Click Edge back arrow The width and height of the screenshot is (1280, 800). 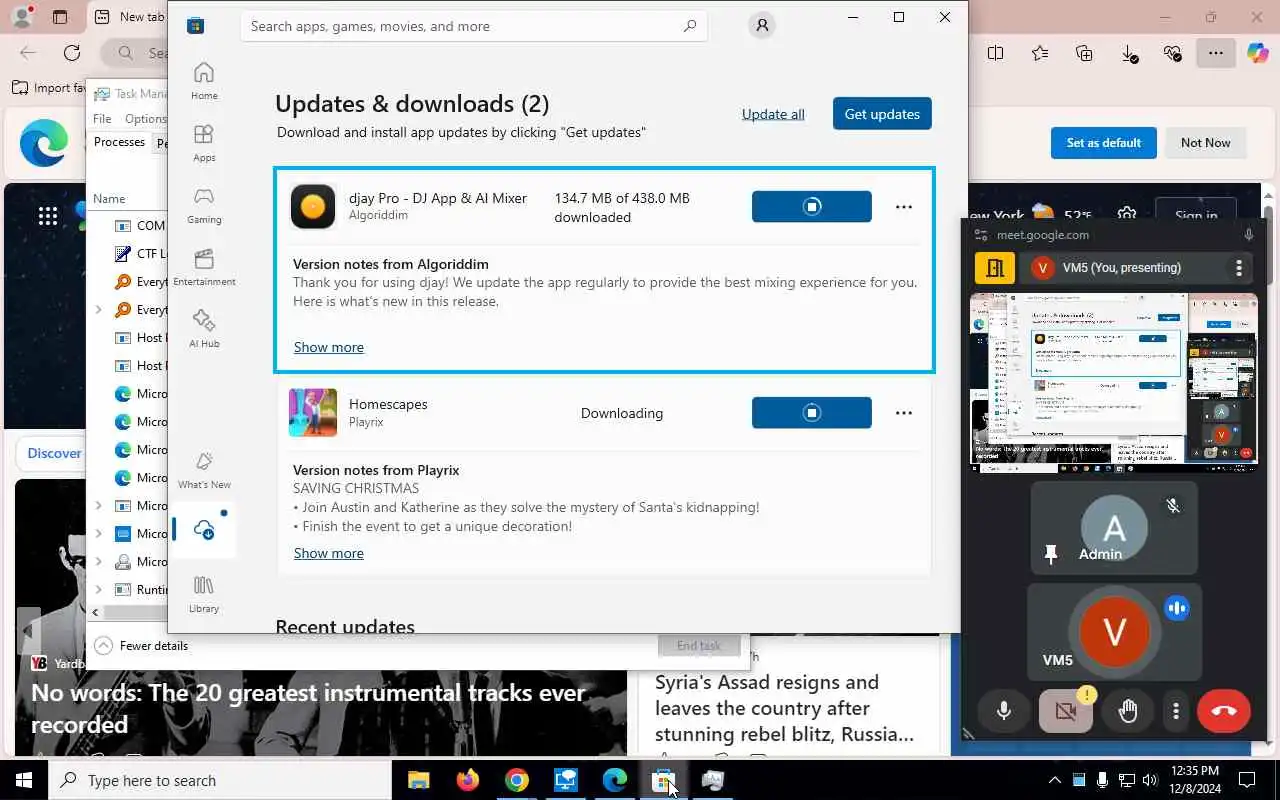click(x=28, y=53)
